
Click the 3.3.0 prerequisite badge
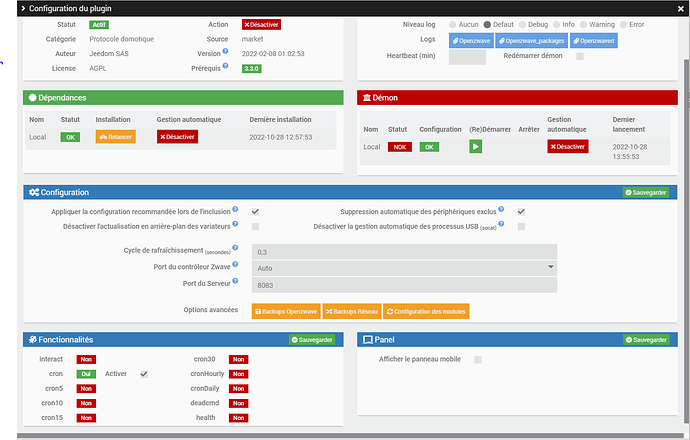[x=252, y=69]
